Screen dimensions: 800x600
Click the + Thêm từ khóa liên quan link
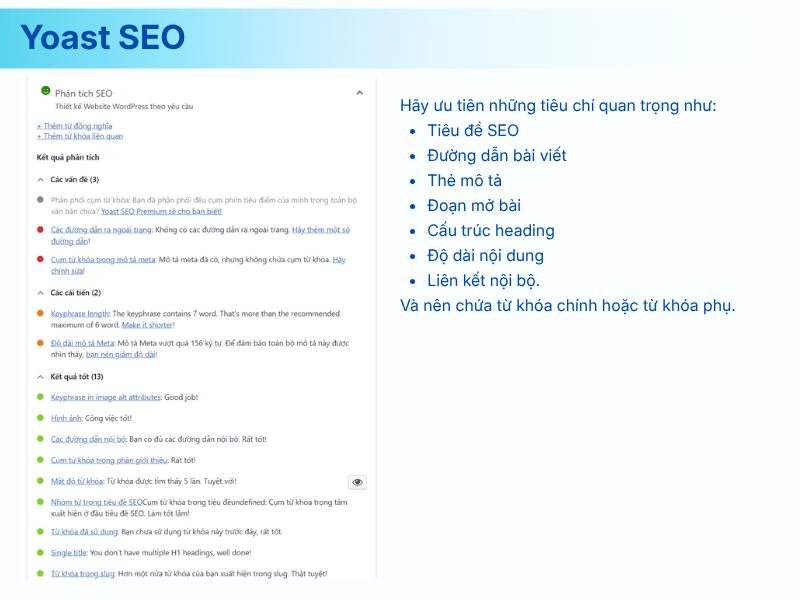(x=79, y=136)
